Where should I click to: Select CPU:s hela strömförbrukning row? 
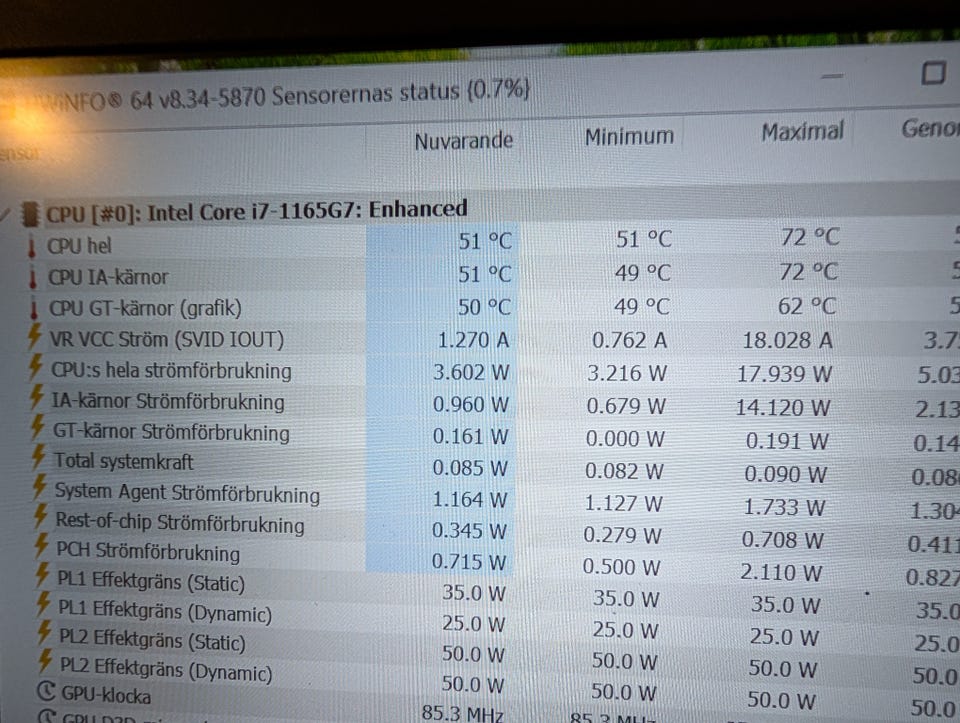[x=480, y=372]
